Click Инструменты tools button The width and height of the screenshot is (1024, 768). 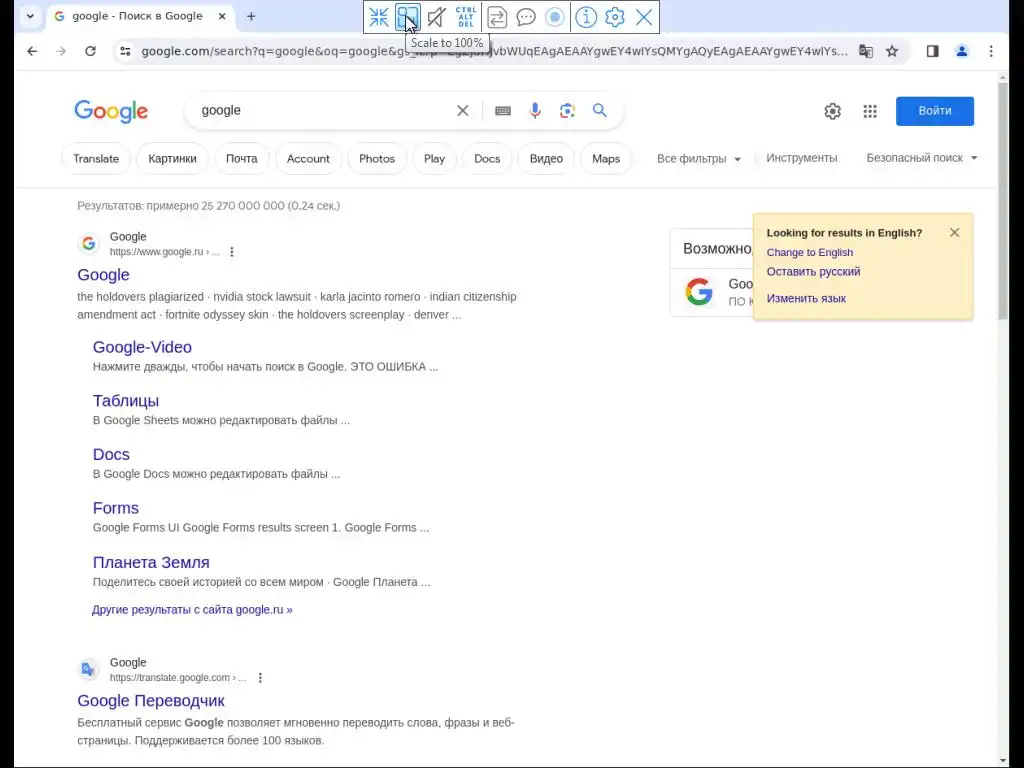[801, 158]
